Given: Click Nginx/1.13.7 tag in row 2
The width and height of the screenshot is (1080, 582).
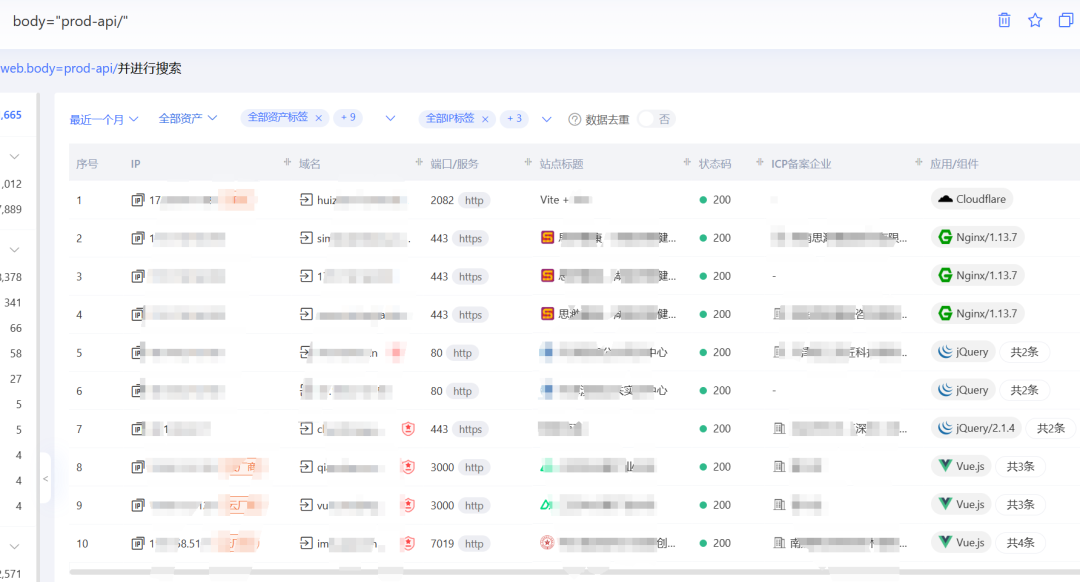Looking at the screenshot, I should (x=977, y=237).
